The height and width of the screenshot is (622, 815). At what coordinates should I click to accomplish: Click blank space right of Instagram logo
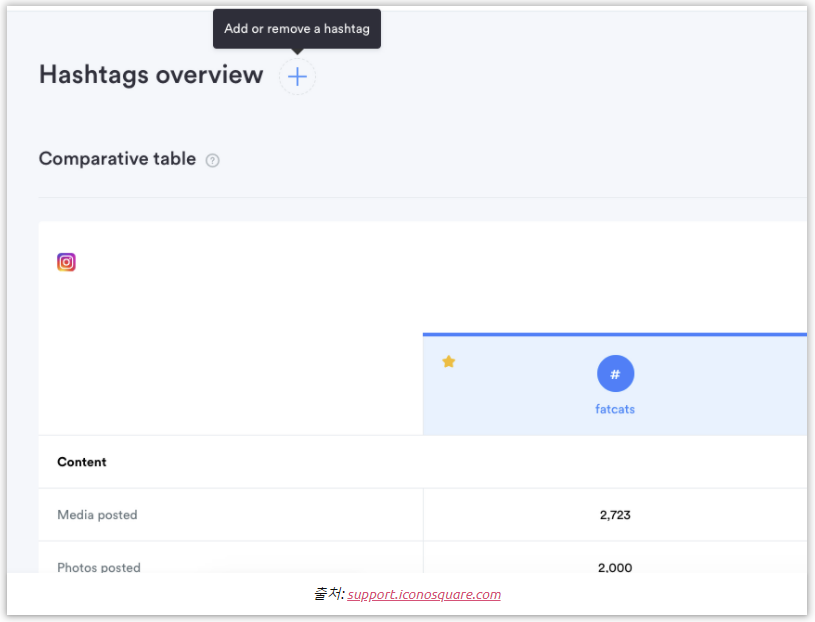pos(400,262)
